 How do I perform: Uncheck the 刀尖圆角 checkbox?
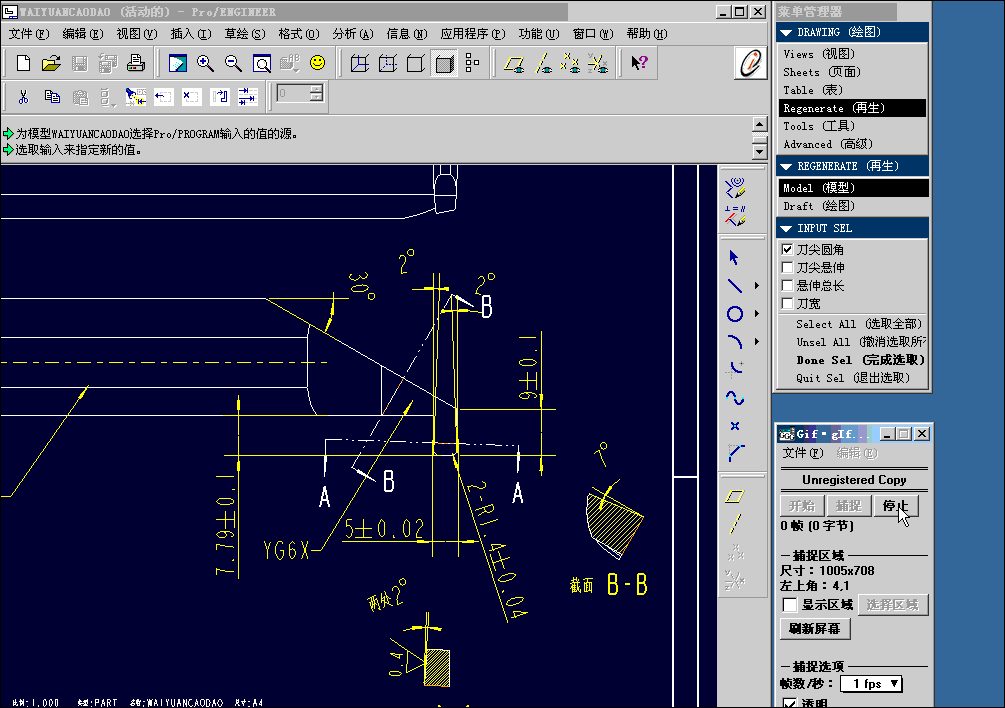[788, 249]
